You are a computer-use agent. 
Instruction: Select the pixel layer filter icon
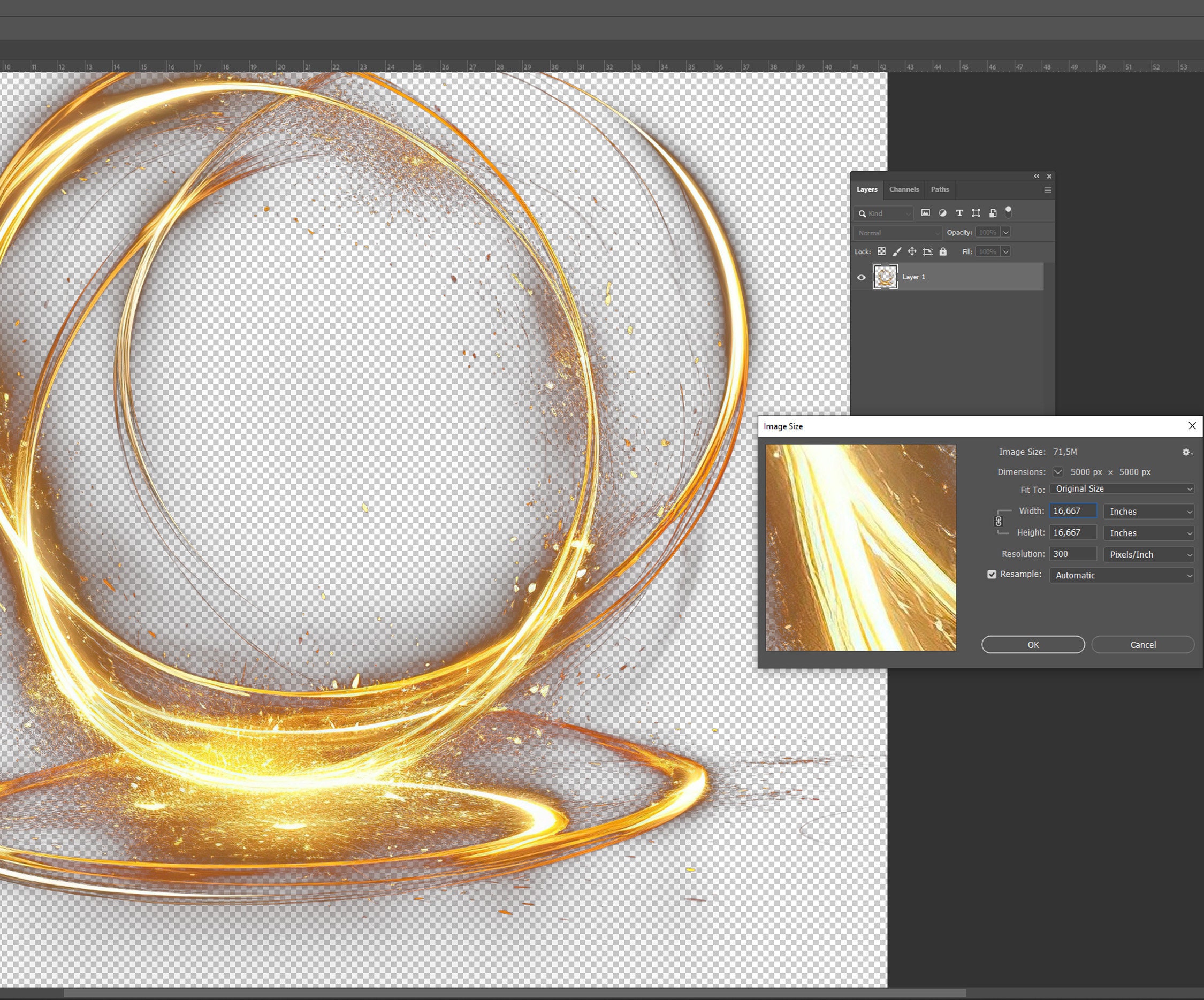pyautogui.click(x=926, y=213)
